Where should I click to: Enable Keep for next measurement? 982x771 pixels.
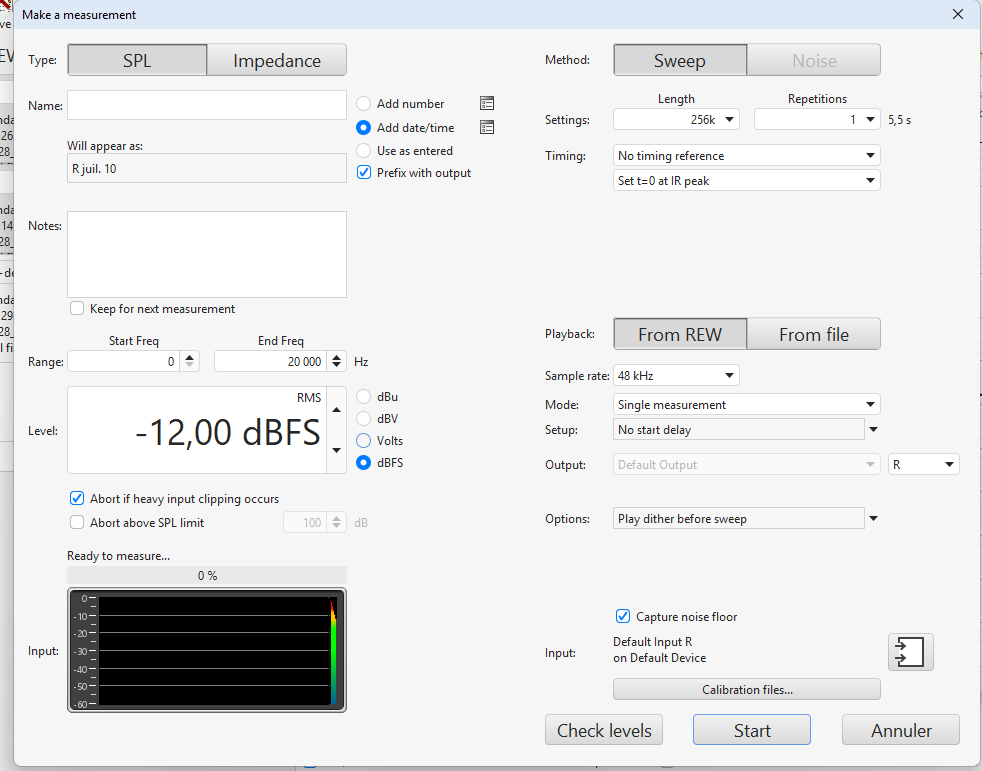(77, 309)
